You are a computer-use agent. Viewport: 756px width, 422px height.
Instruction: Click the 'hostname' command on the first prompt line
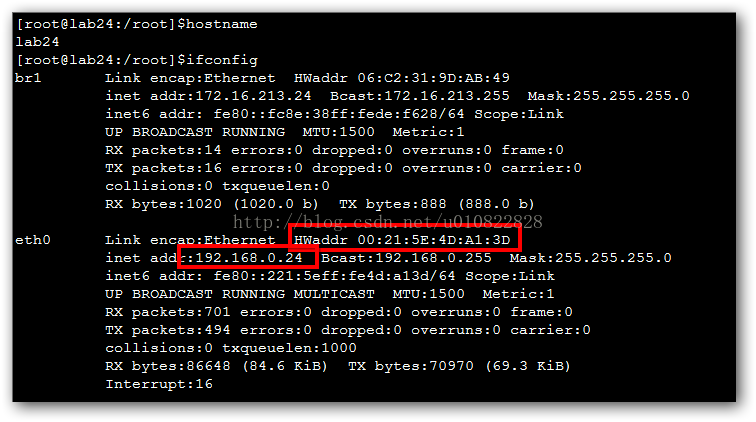222,24
